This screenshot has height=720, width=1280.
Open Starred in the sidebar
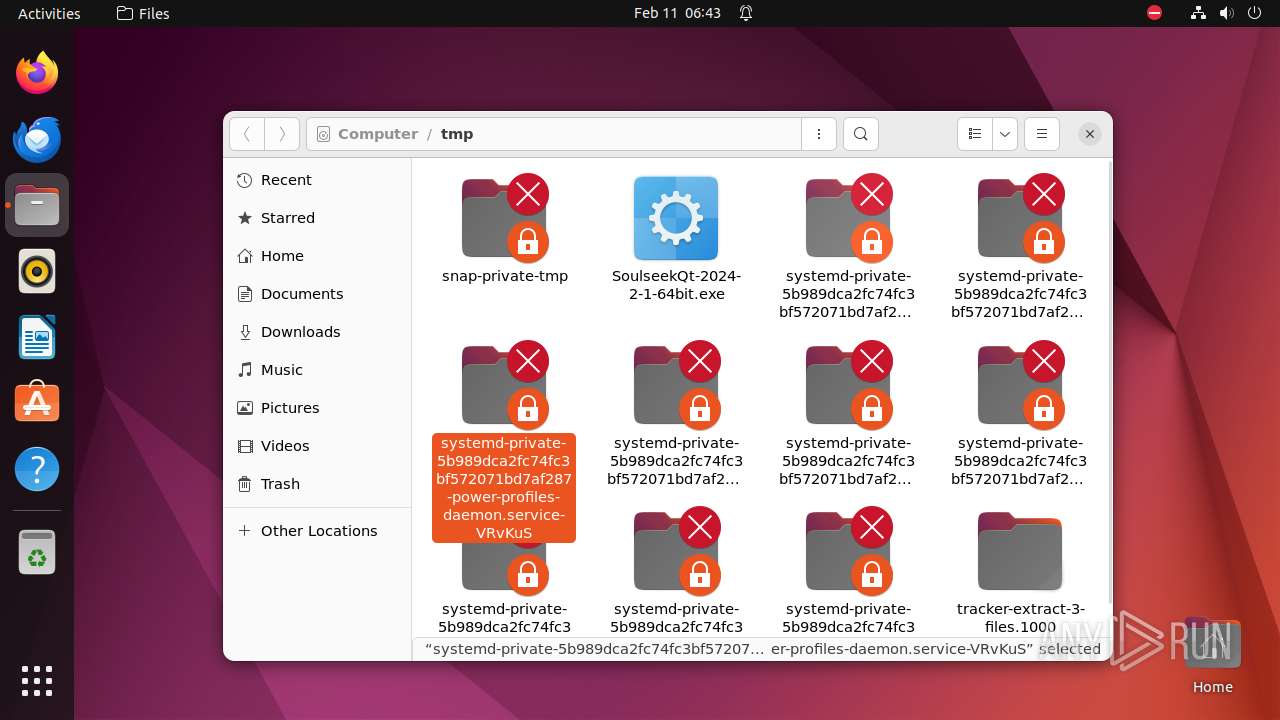click(317, 218)
